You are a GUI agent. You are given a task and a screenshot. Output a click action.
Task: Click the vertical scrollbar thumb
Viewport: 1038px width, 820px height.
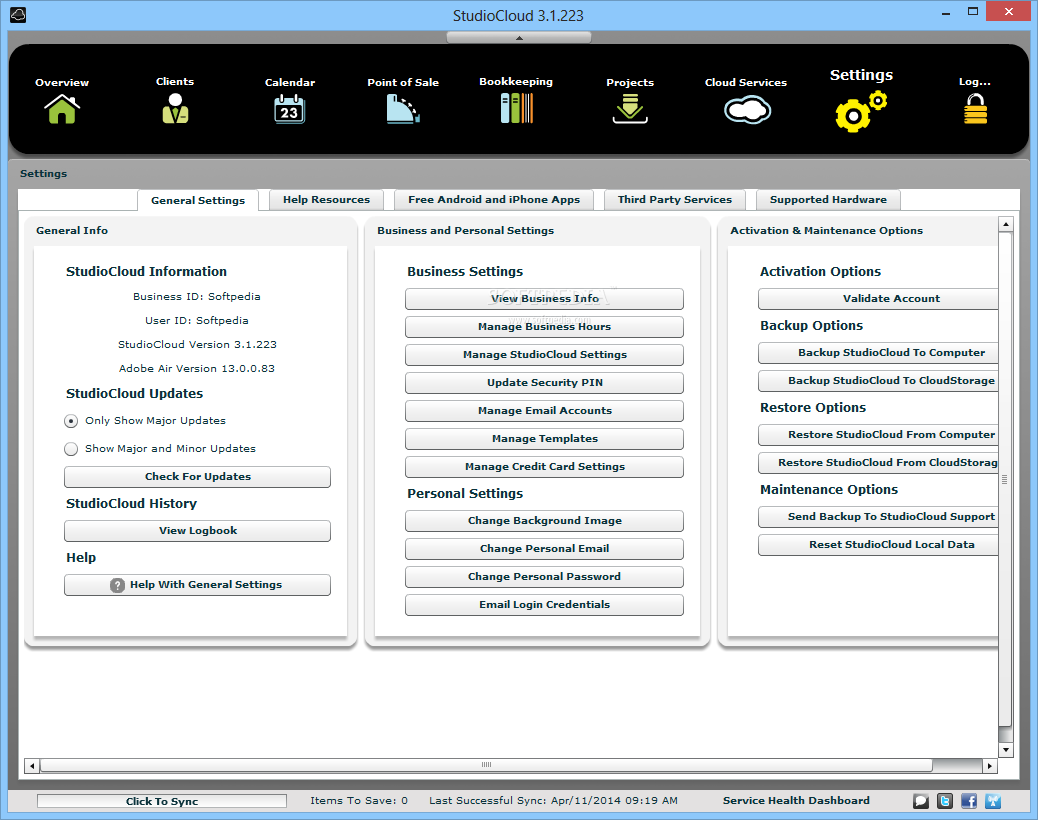(x=1006, y=479)
